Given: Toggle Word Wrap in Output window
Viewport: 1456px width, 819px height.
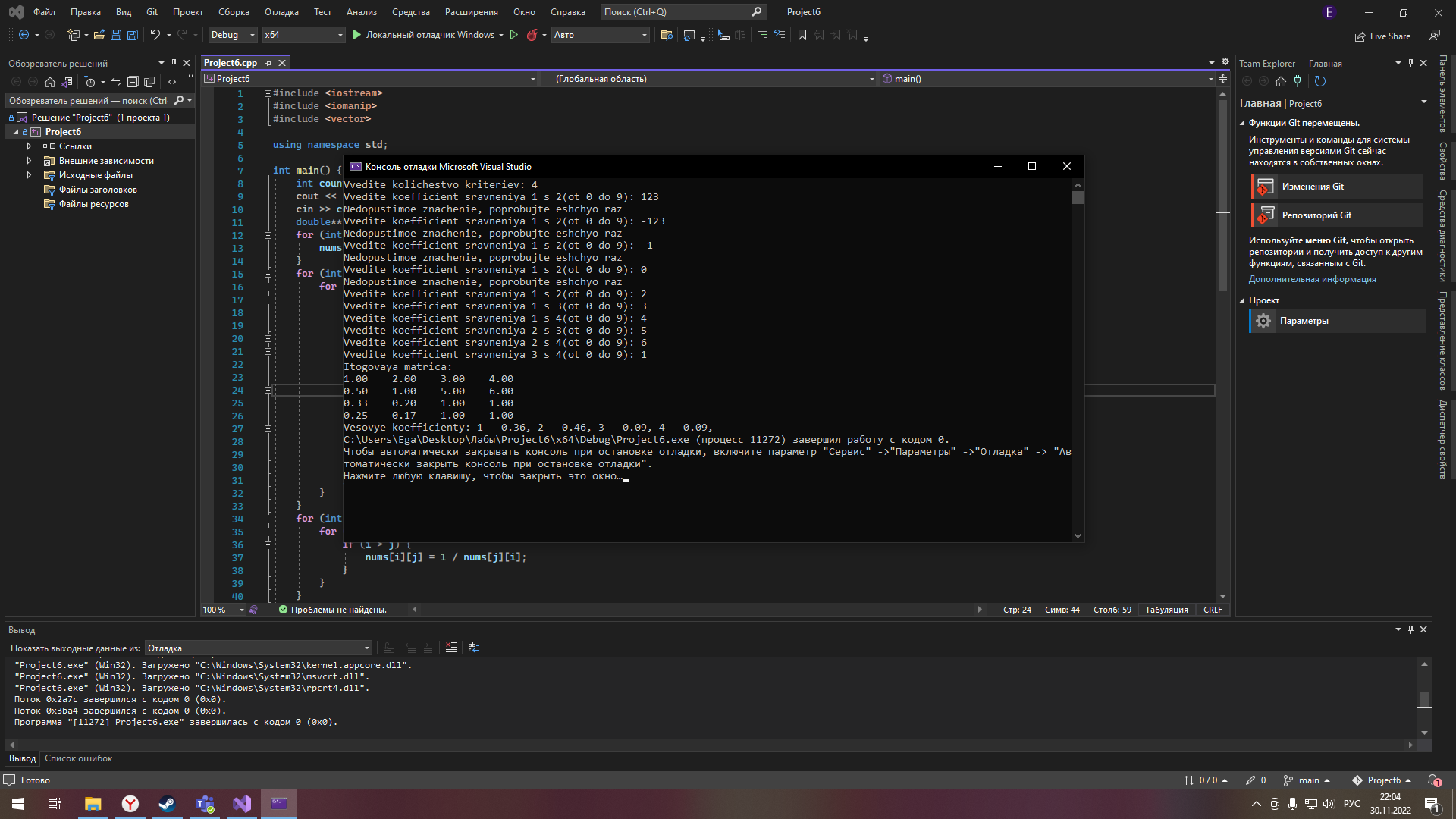Looking at the screenshot, I should [x=474, y=648].
